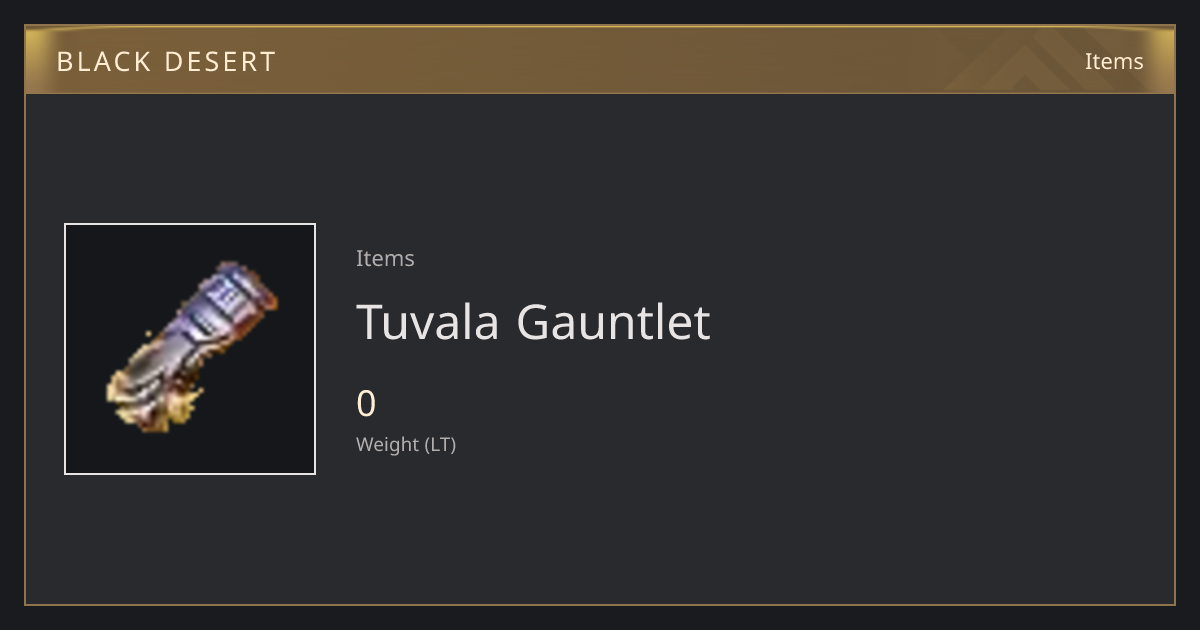The height and width of the screenshot is (630, 1200).
Task: Open the Items tab in header
Action: 1114,61
